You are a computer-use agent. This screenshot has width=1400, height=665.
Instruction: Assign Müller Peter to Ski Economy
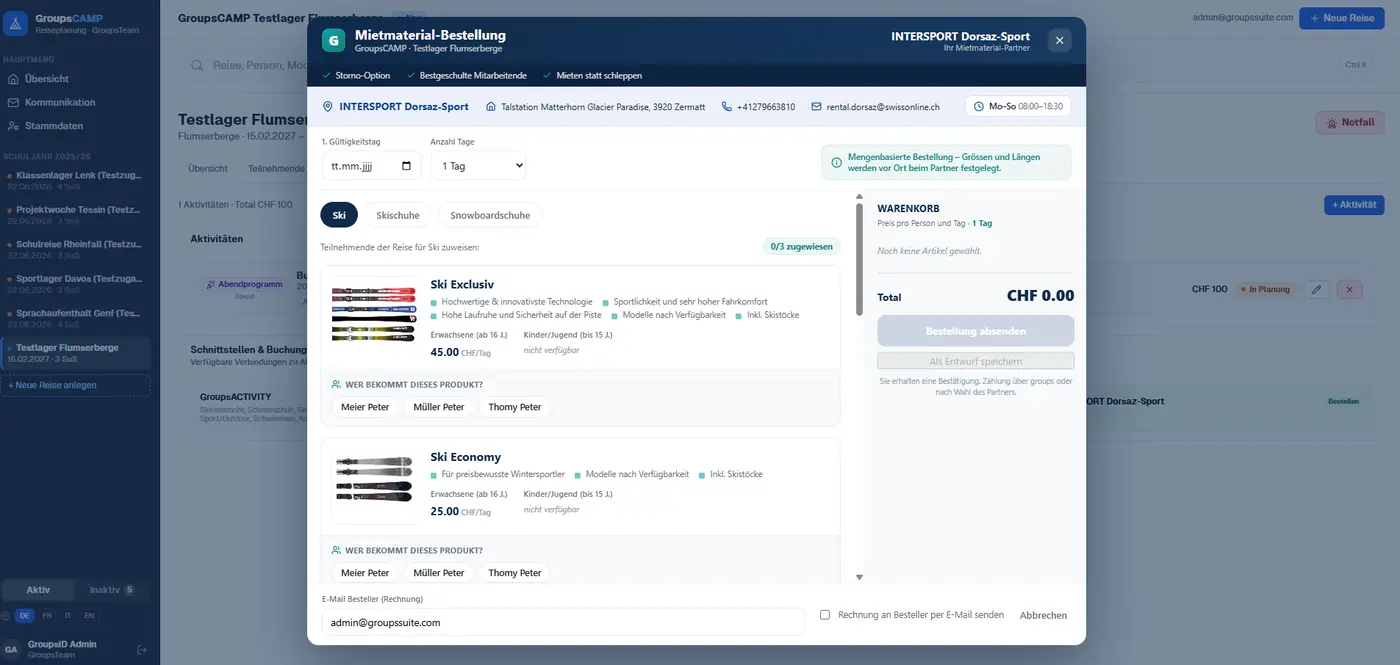pos(439,573)
